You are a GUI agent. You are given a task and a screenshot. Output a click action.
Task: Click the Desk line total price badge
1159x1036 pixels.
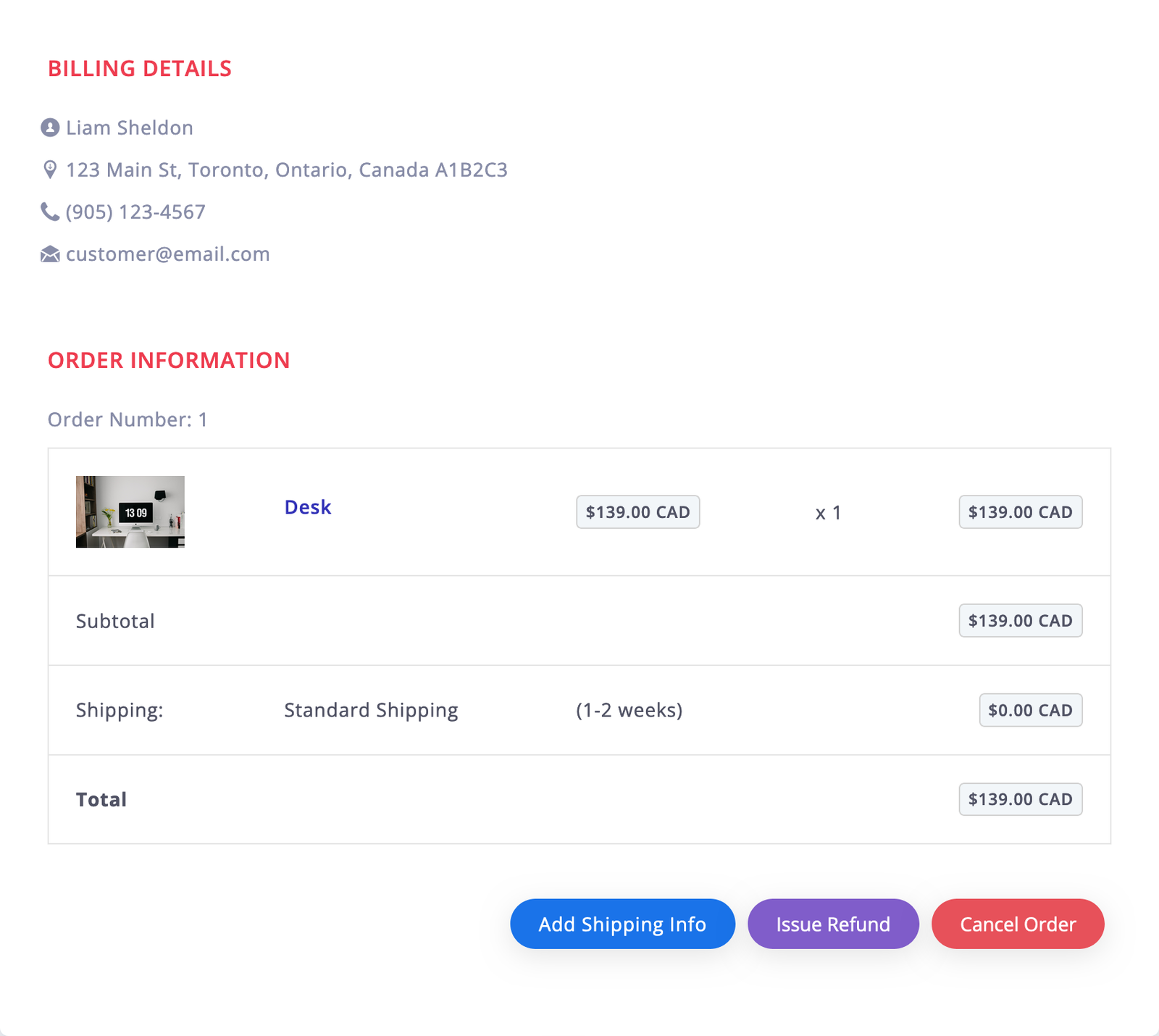pos(1020,512)
